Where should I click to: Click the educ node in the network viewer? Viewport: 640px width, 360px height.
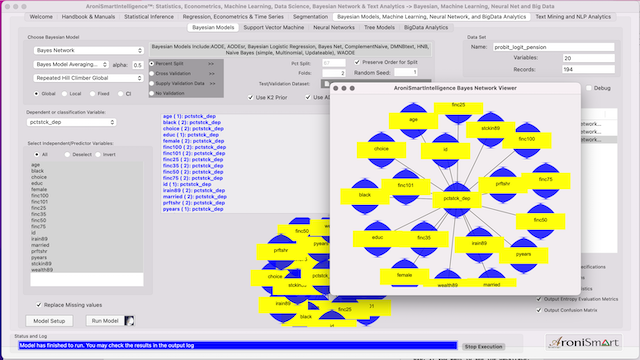377,238
